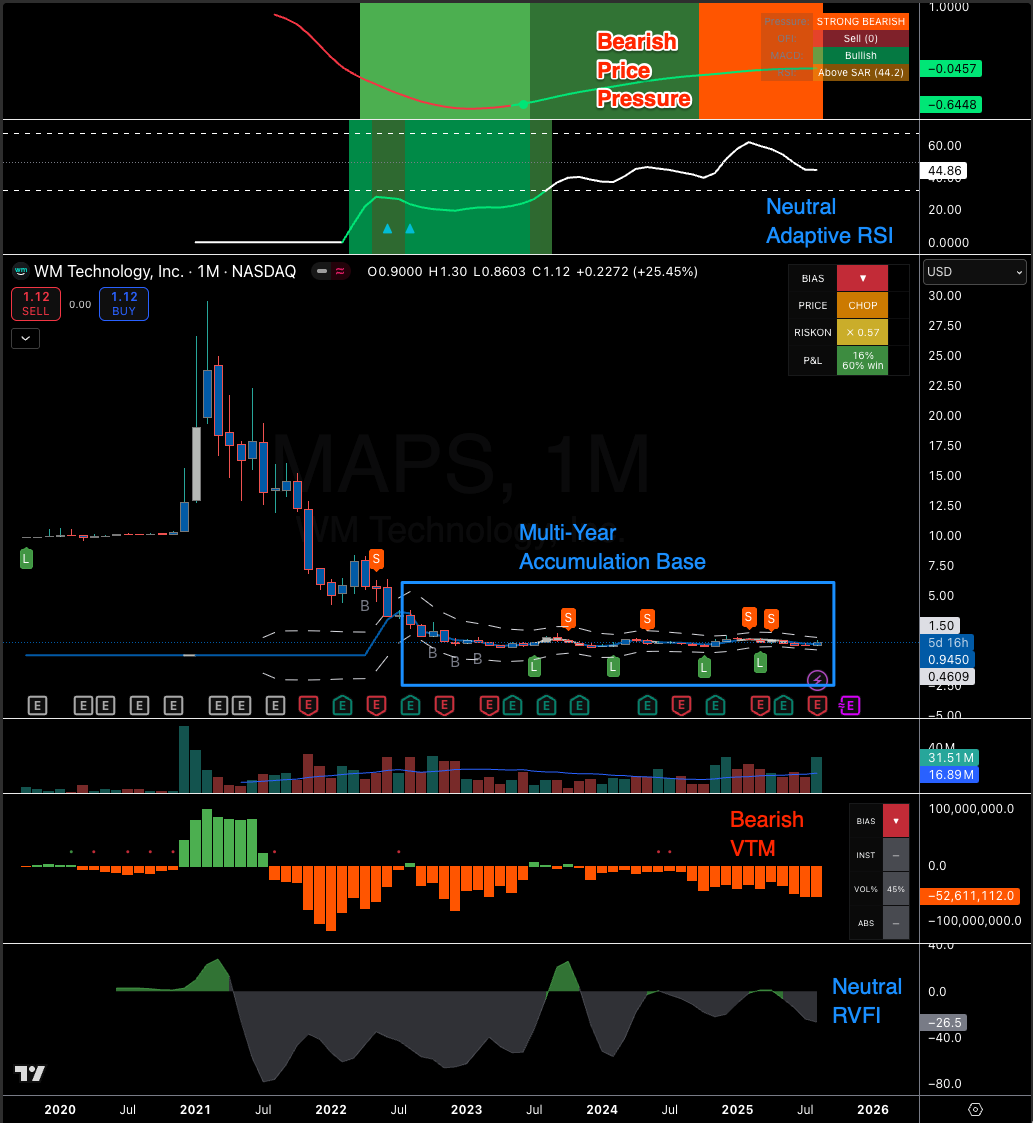The width and height of the screenshot is (1033, 1123).
Task: Click the WM Technology symbol logo icon
Action: tap(20, 271)
